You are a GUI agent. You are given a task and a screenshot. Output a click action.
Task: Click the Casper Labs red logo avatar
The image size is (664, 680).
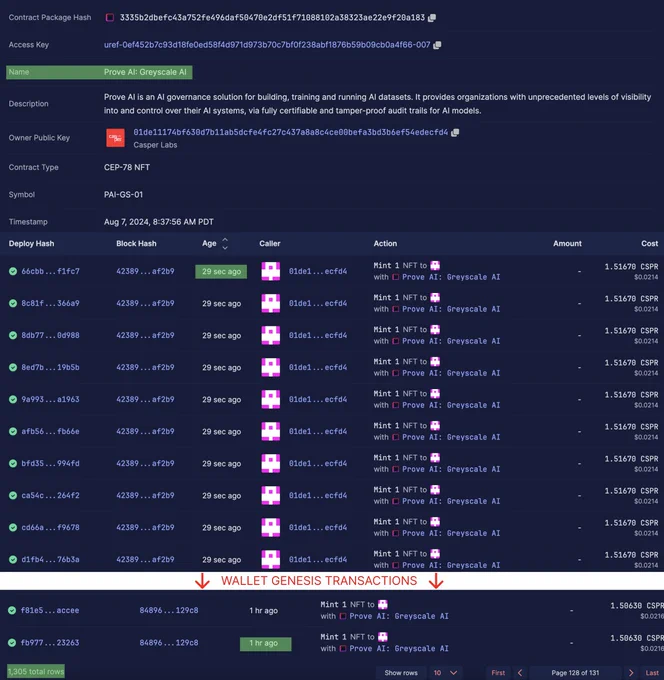115,138
